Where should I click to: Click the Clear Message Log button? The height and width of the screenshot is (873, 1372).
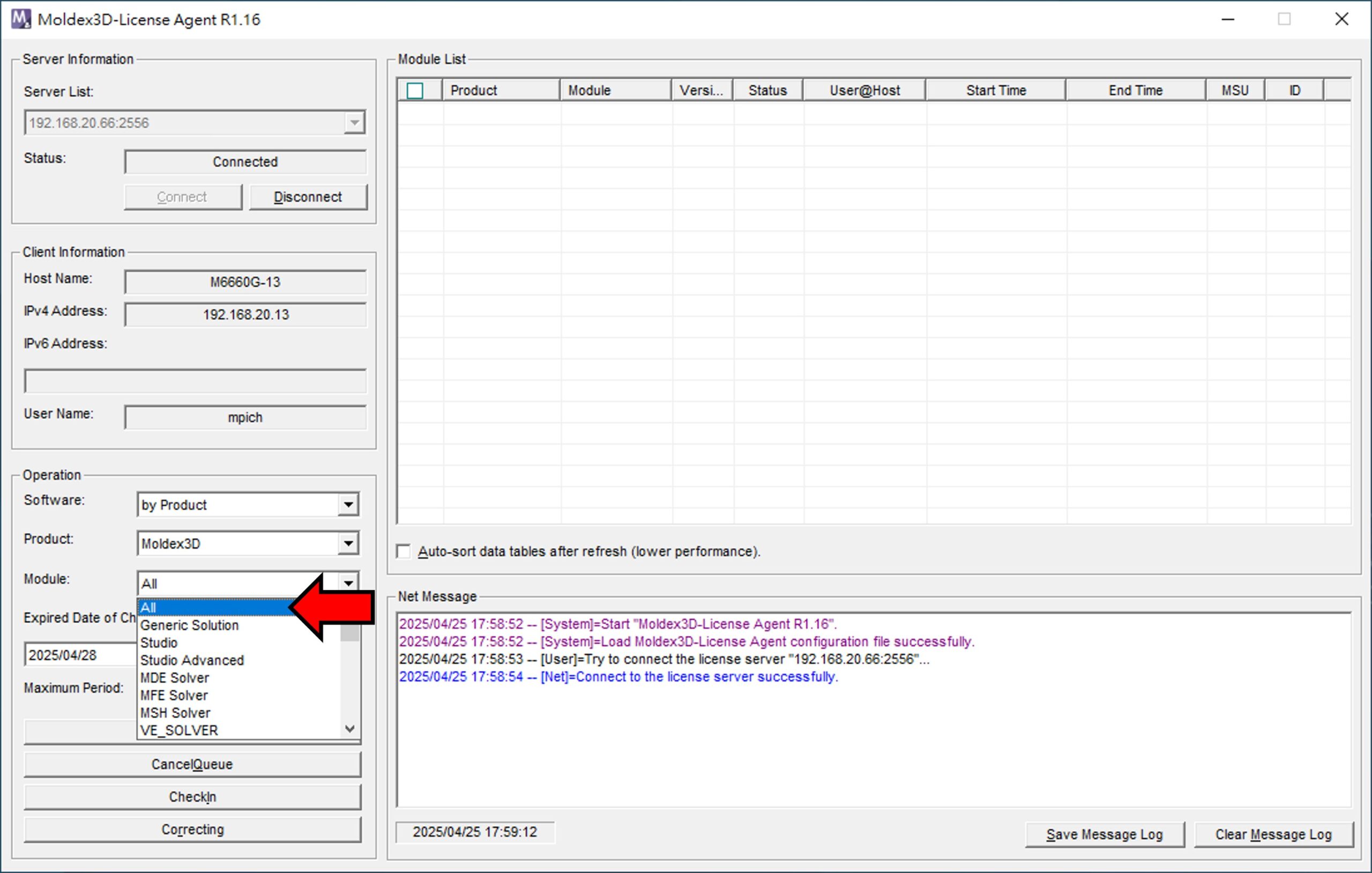coord(1273,834)
